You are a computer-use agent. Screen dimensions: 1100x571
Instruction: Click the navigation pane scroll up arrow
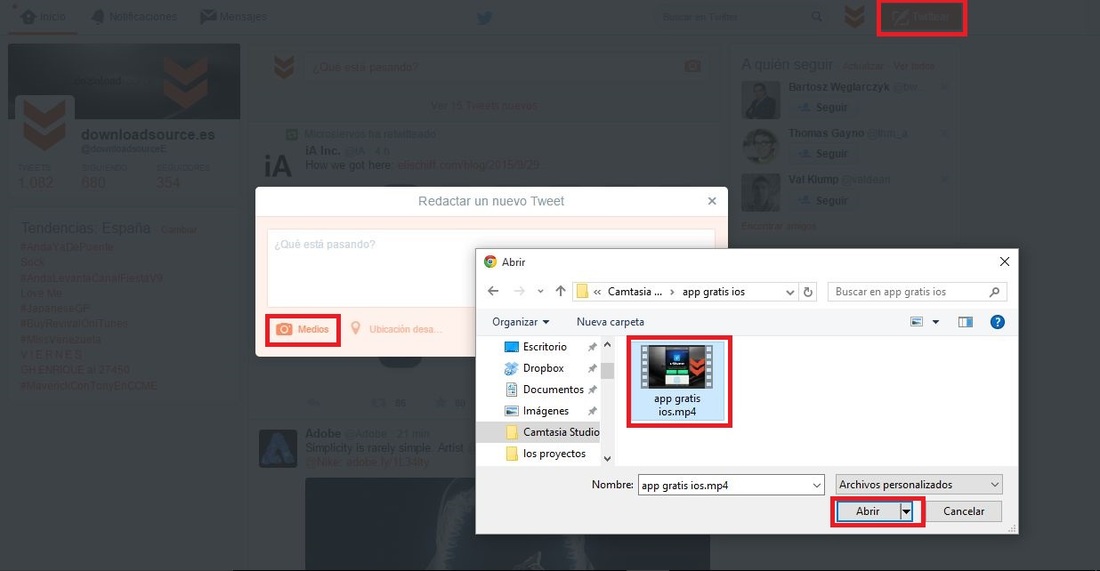click(608, 345)
